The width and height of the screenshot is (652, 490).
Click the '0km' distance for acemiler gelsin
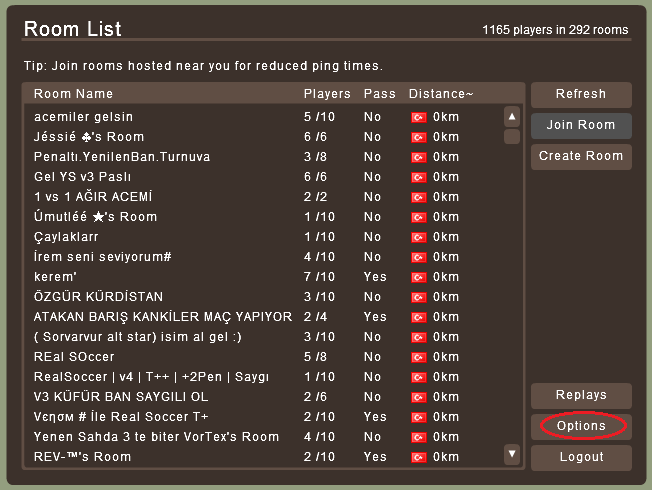click(446, 117)
